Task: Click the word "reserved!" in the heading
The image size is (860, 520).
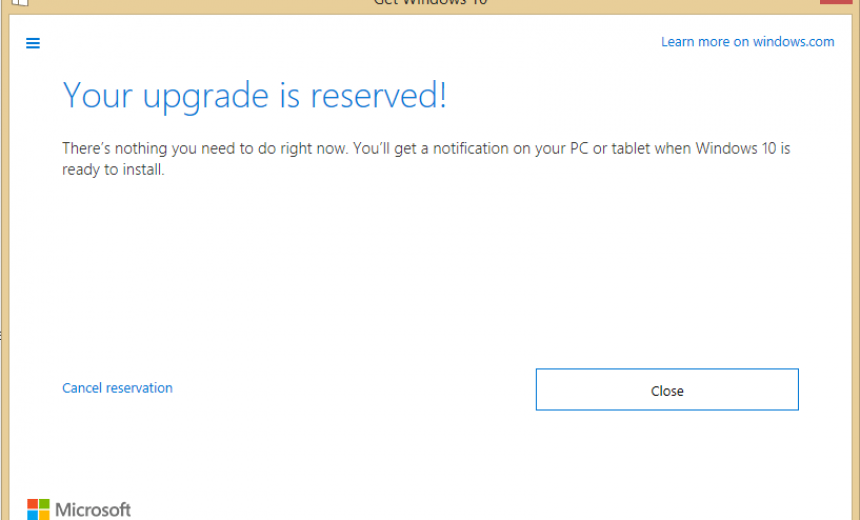Action: [378, 95]
